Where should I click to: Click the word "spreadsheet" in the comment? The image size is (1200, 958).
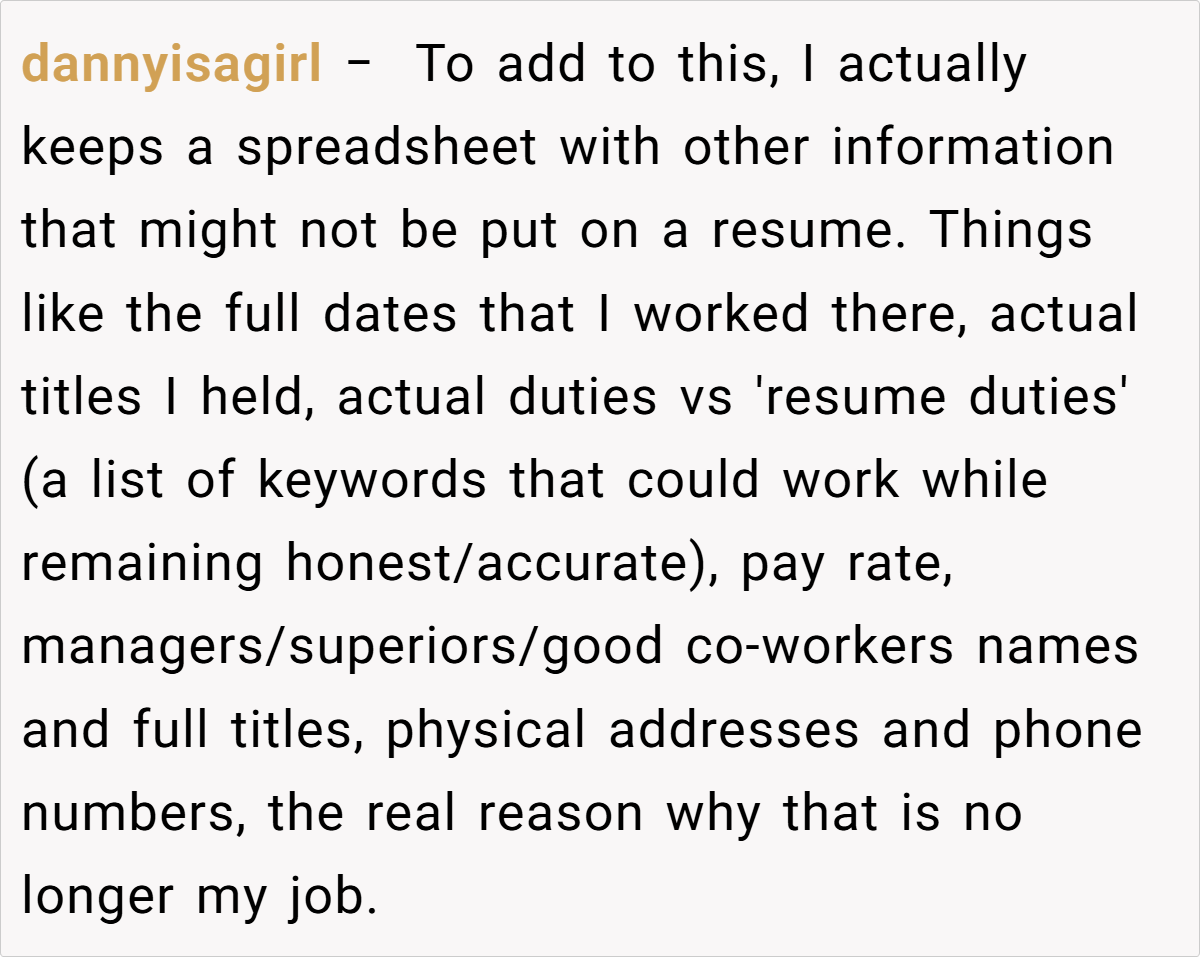pyautogui.click(x=386, y=148)
